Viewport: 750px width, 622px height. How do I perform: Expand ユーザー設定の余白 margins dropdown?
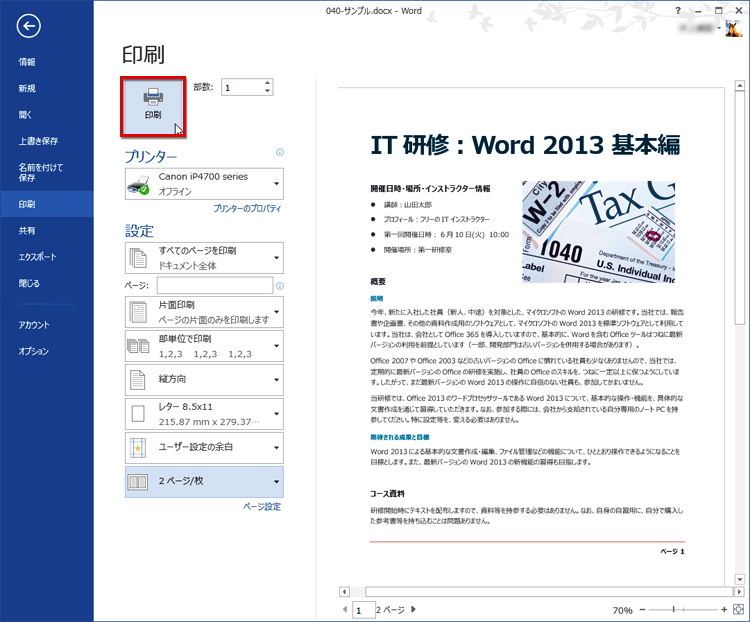pyautogui.click(x=204, y=448)
